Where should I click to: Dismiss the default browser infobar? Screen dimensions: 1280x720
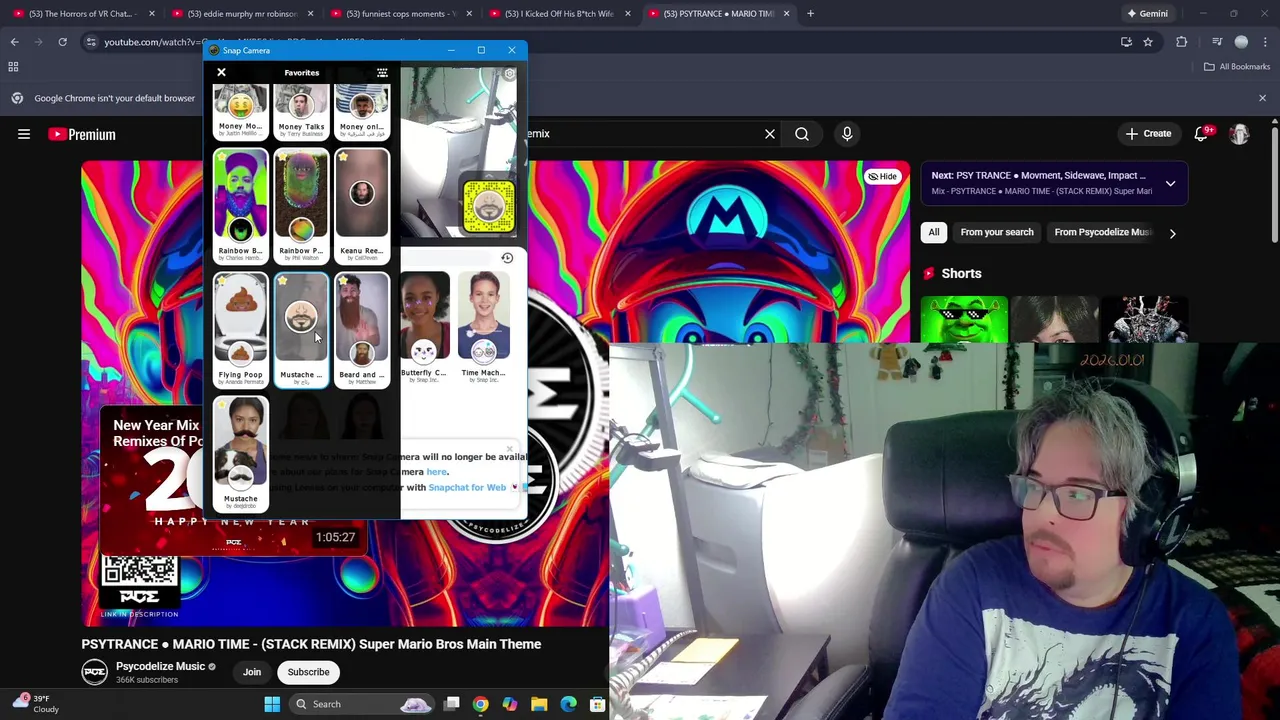[1262, 98]
